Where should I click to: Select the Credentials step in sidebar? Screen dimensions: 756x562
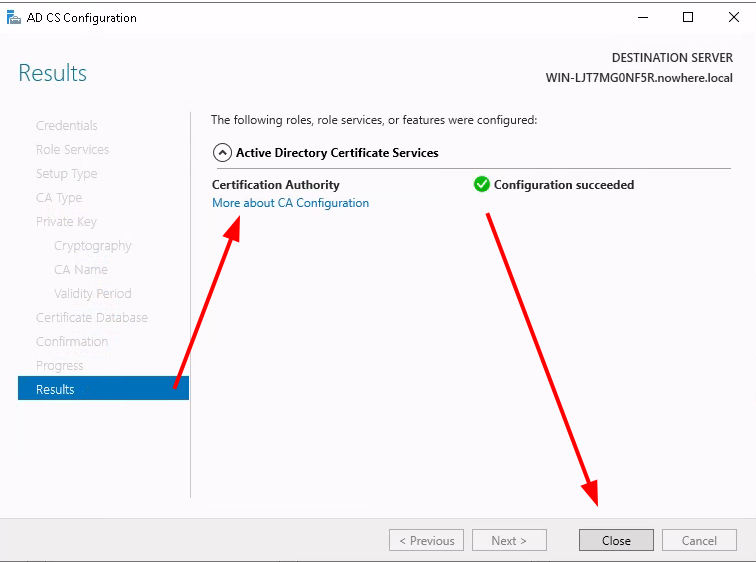pyautogui.click(x=67, y=125)
